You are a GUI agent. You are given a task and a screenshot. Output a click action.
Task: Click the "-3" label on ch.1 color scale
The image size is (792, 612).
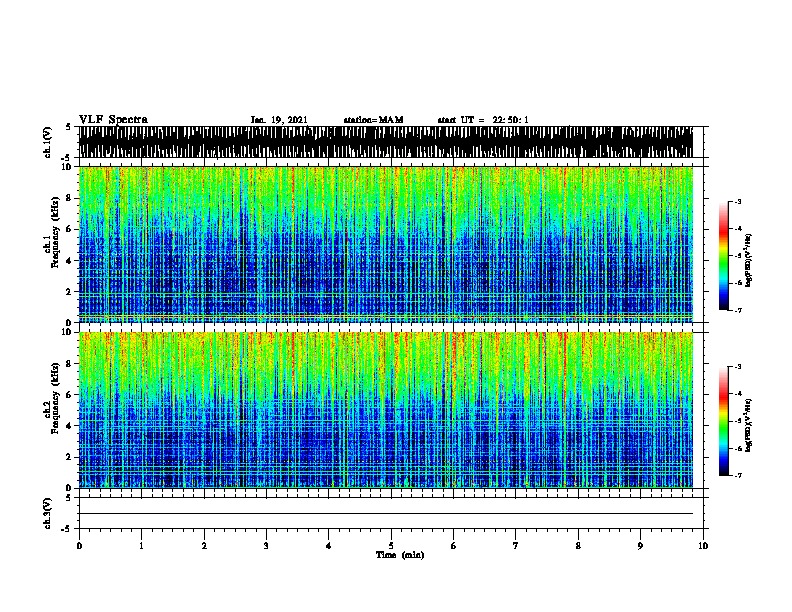[737, 202]
